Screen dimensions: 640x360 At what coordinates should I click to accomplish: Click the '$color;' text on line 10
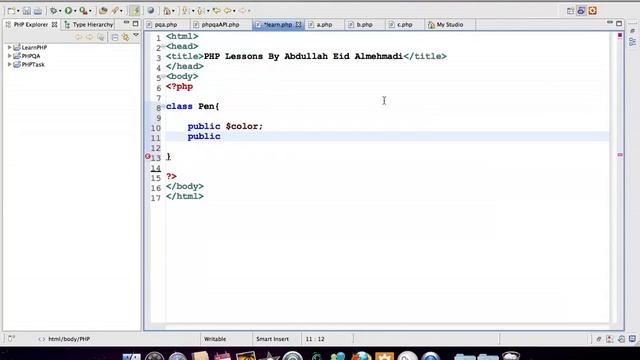coord(244,127)
